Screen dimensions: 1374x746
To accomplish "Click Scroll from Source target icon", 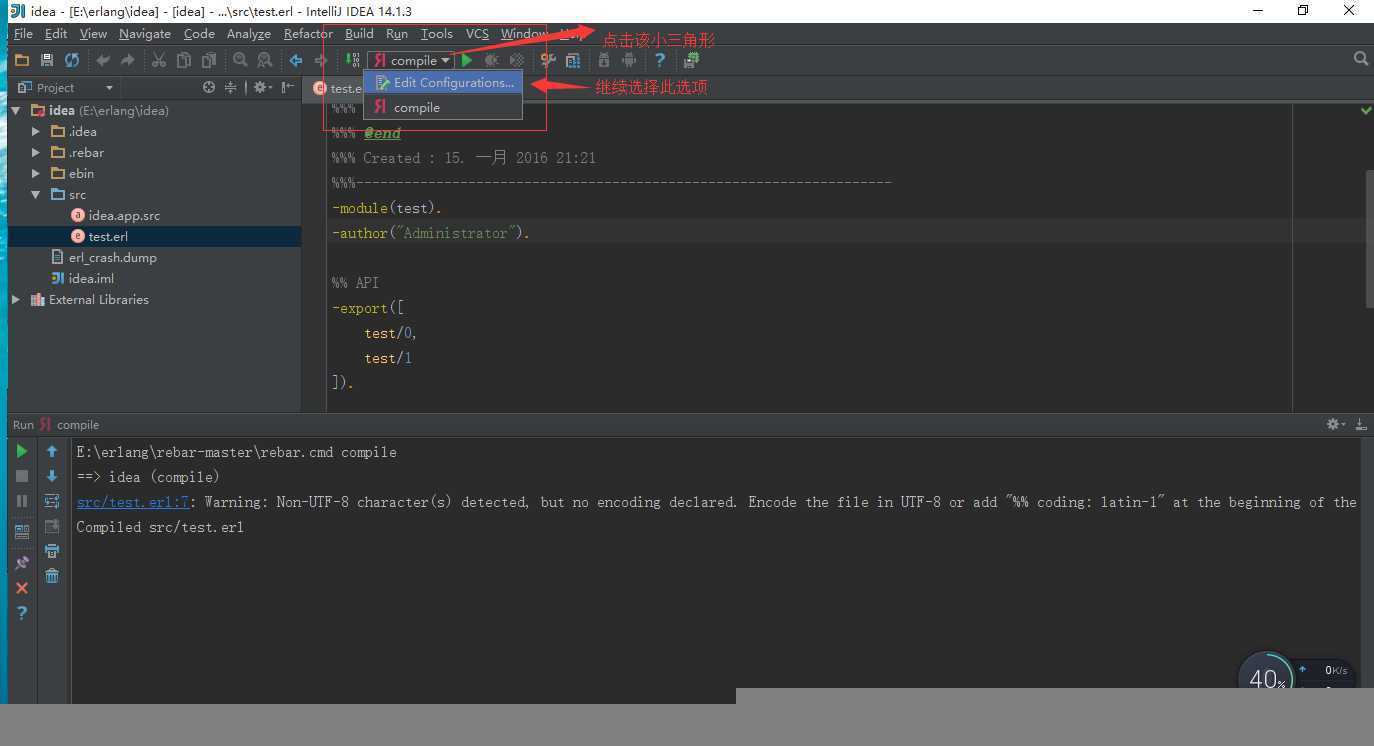I will click(209, 87).
